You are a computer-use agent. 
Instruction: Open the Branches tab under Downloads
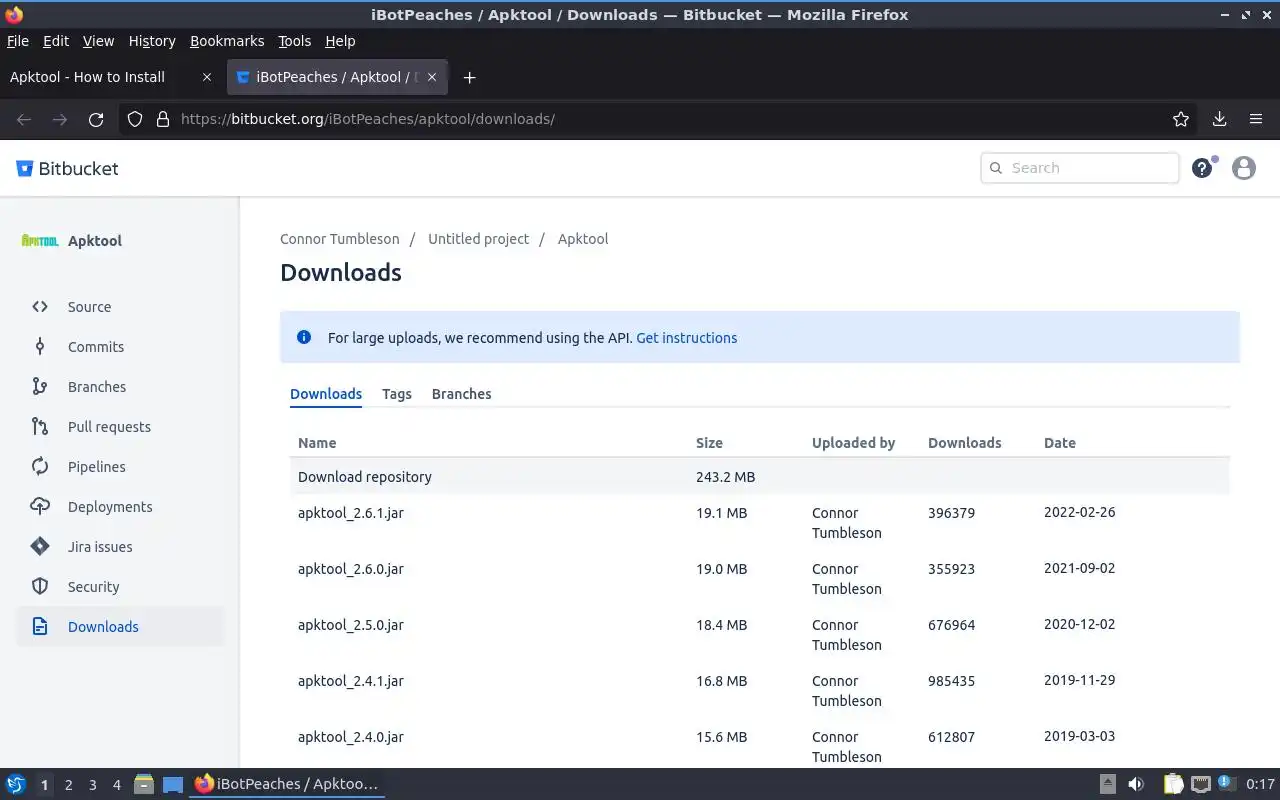[x=461, y=394]
